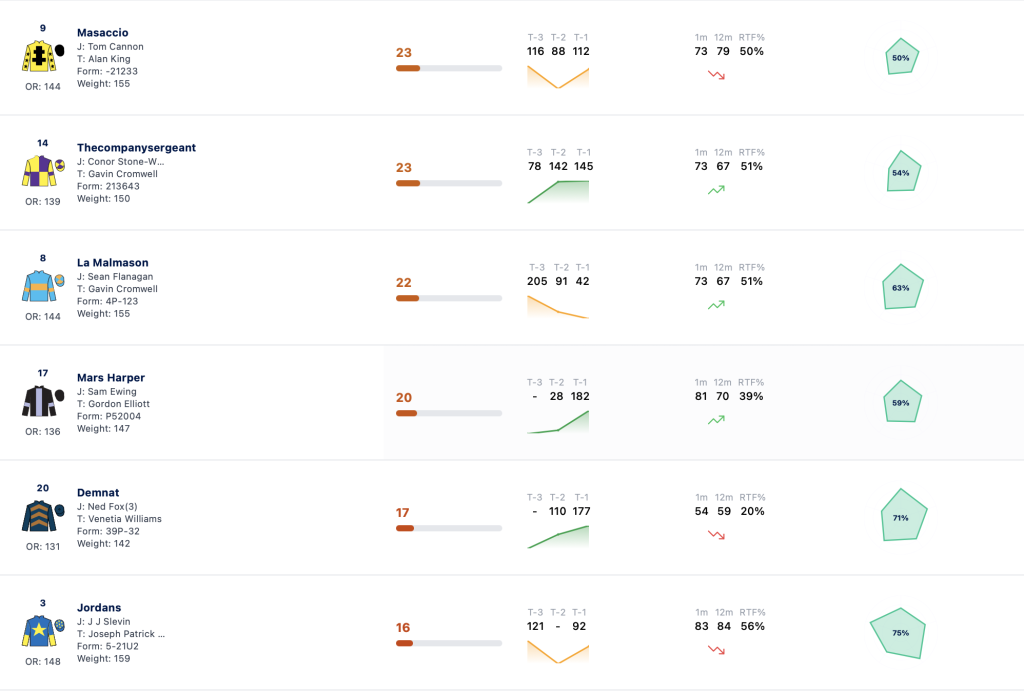Click Demnat's 71% pentagon chart

(x=904, y=515)
